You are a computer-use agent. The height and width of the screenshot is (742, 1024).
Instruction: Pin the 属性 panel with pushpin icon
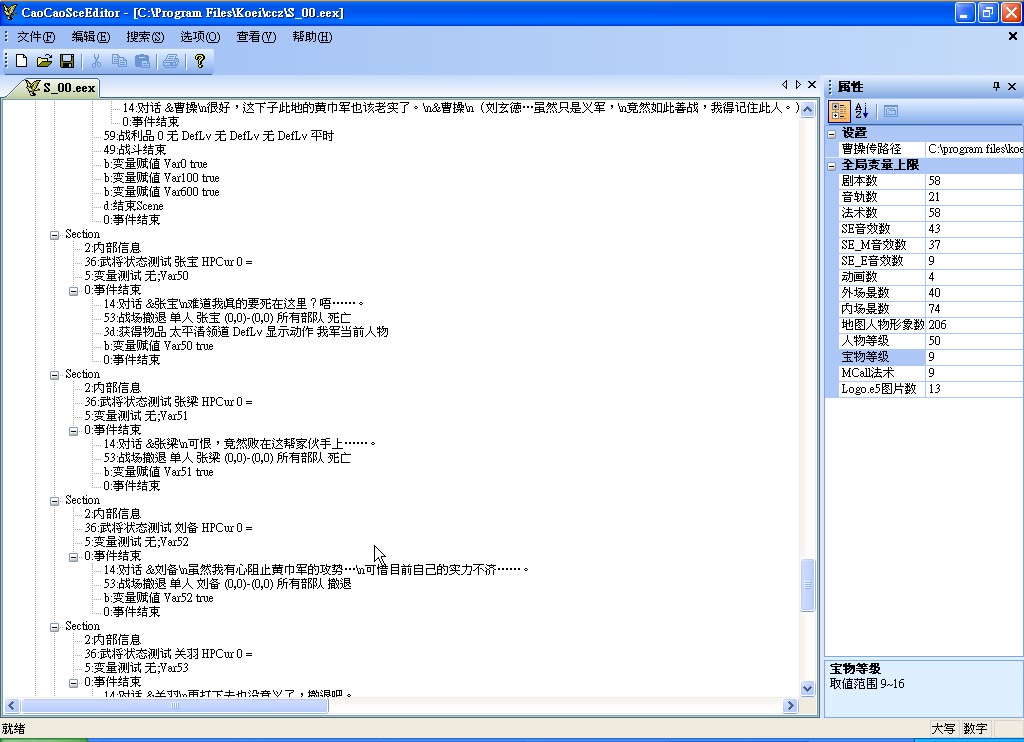tap(996, 87)
